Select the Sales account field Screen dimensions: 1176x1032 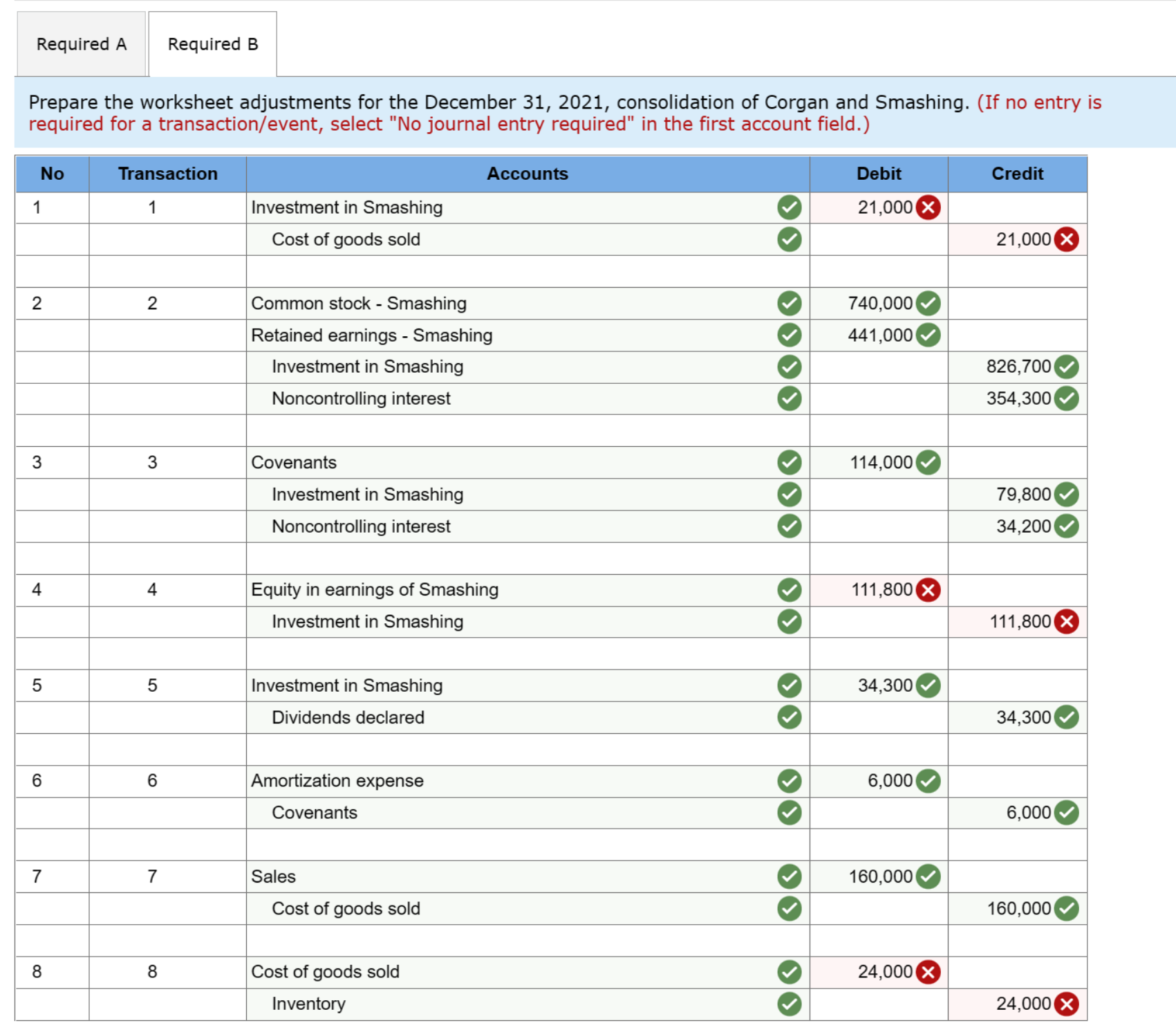click(x=528, y=876)
